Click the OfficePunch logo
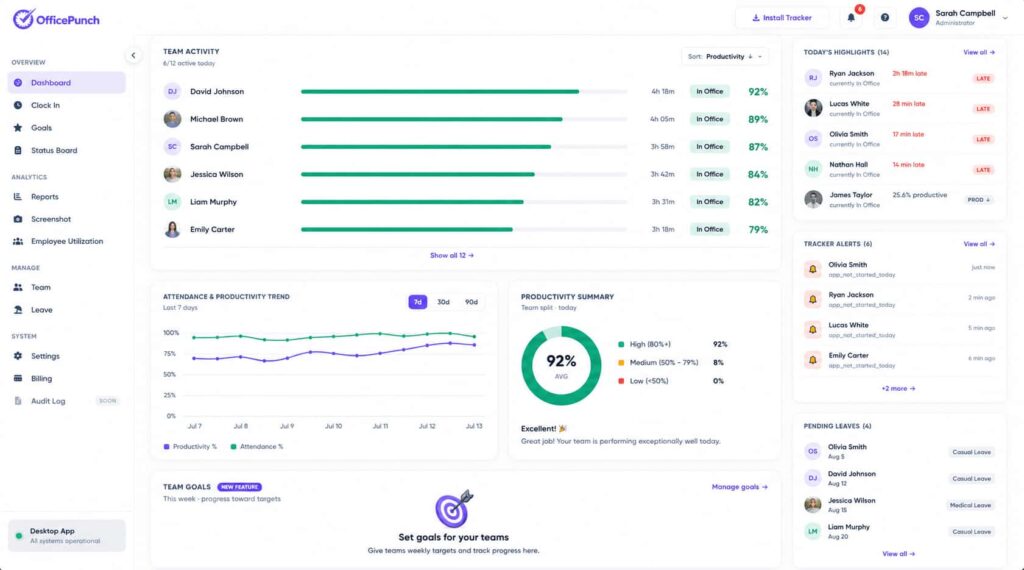1024x570 pixels. coord(56,20)
